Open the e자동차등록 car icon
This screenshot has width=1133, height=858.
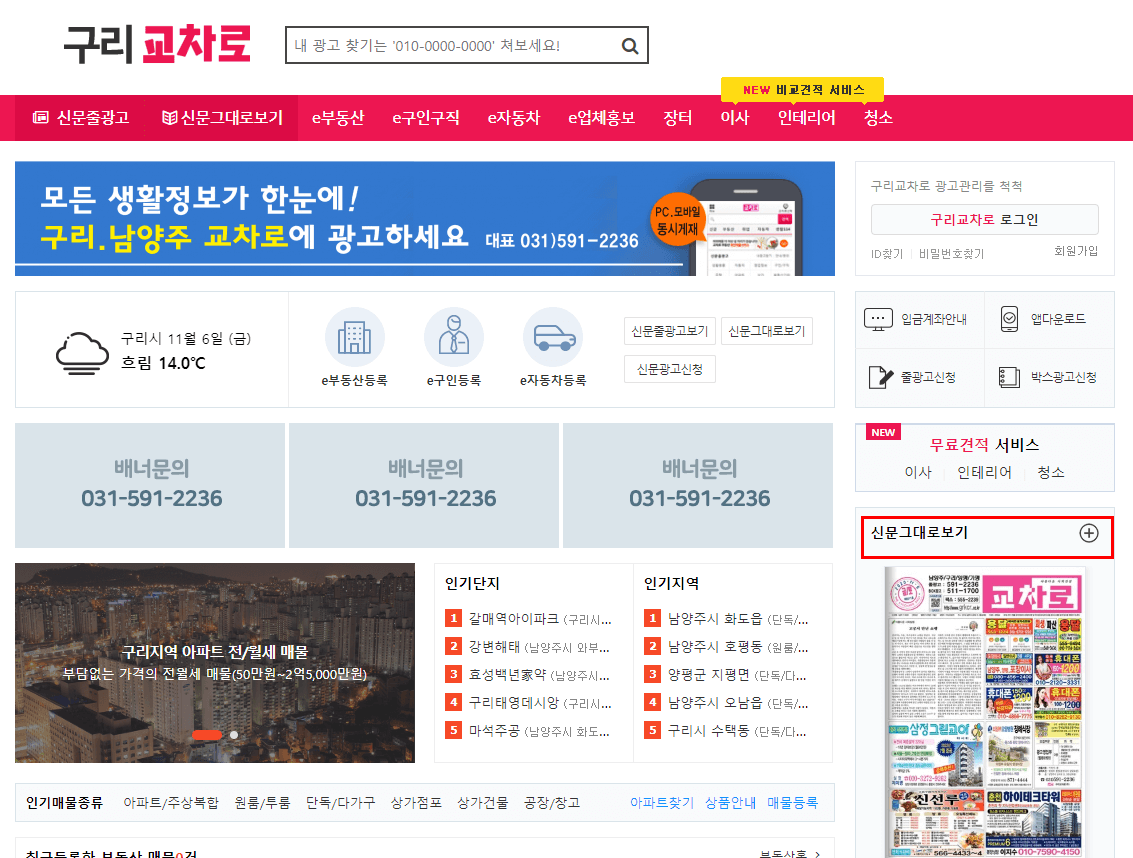click(553, 338)
